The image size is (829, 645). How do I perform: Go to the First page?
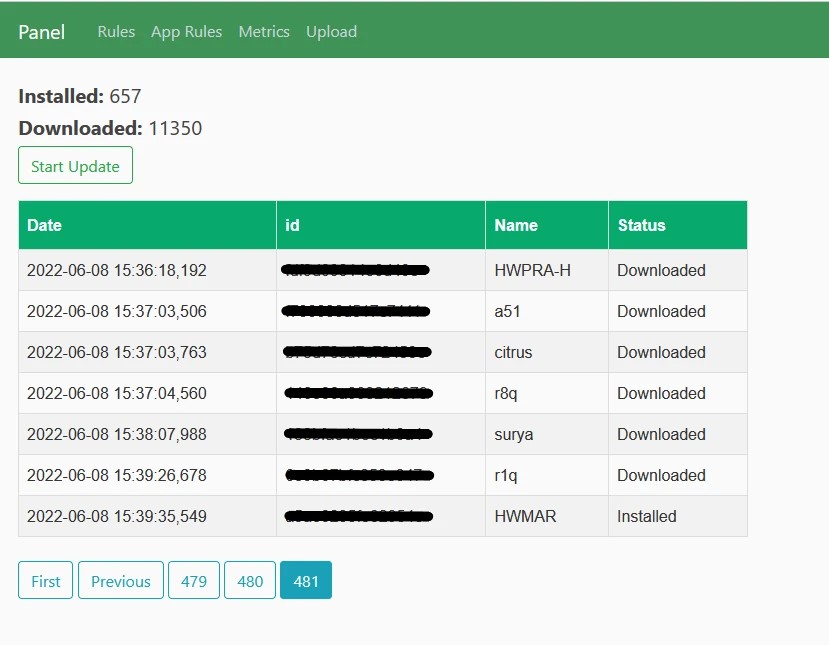[x=45, y=581]
